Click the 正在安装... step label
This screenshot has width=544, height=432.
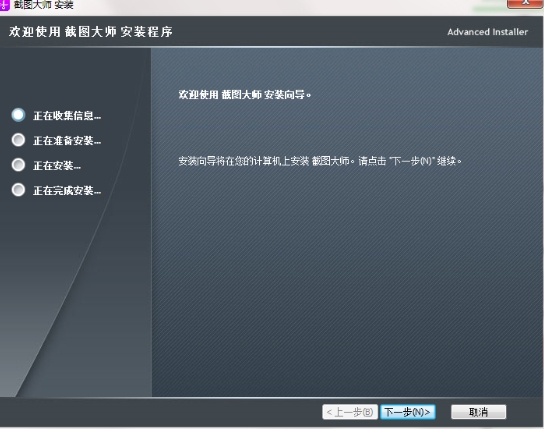[57, 166]
